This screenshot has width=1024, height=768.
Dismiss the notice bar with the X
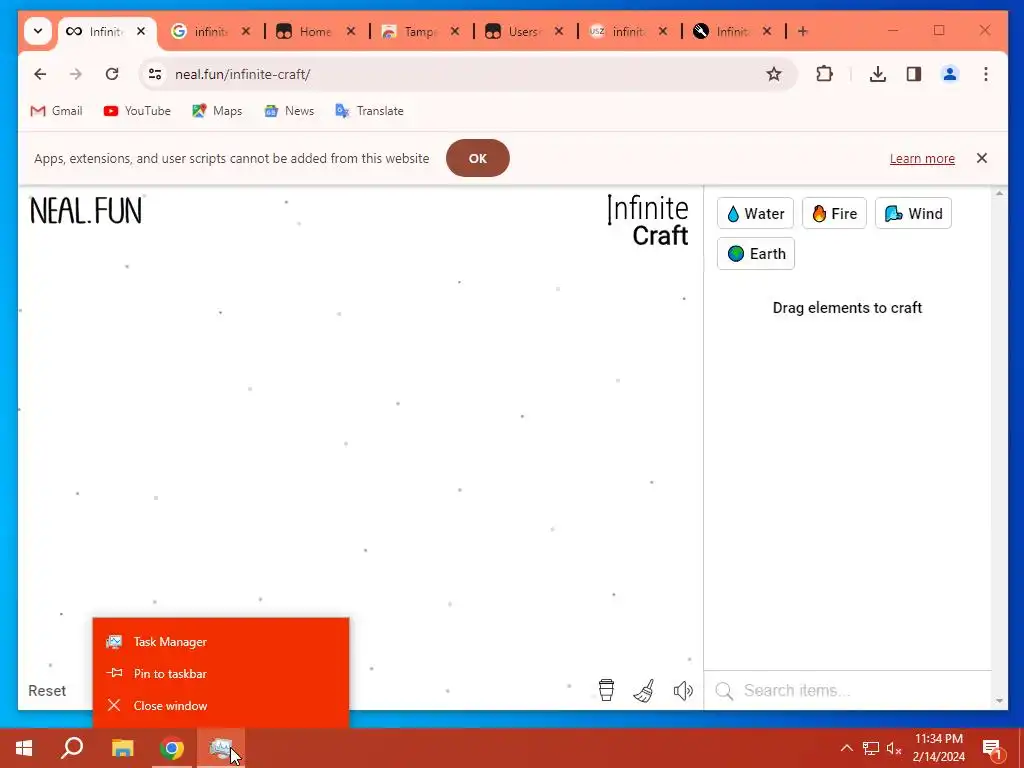coord(982,158)
